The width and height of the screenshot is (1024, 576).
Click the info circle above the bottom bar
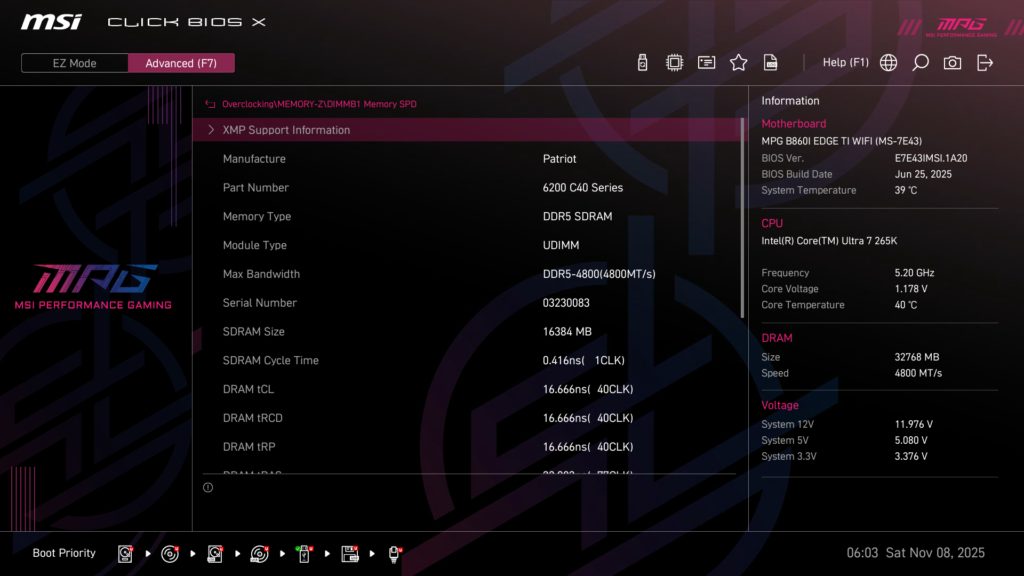click(x=208, y=487)
